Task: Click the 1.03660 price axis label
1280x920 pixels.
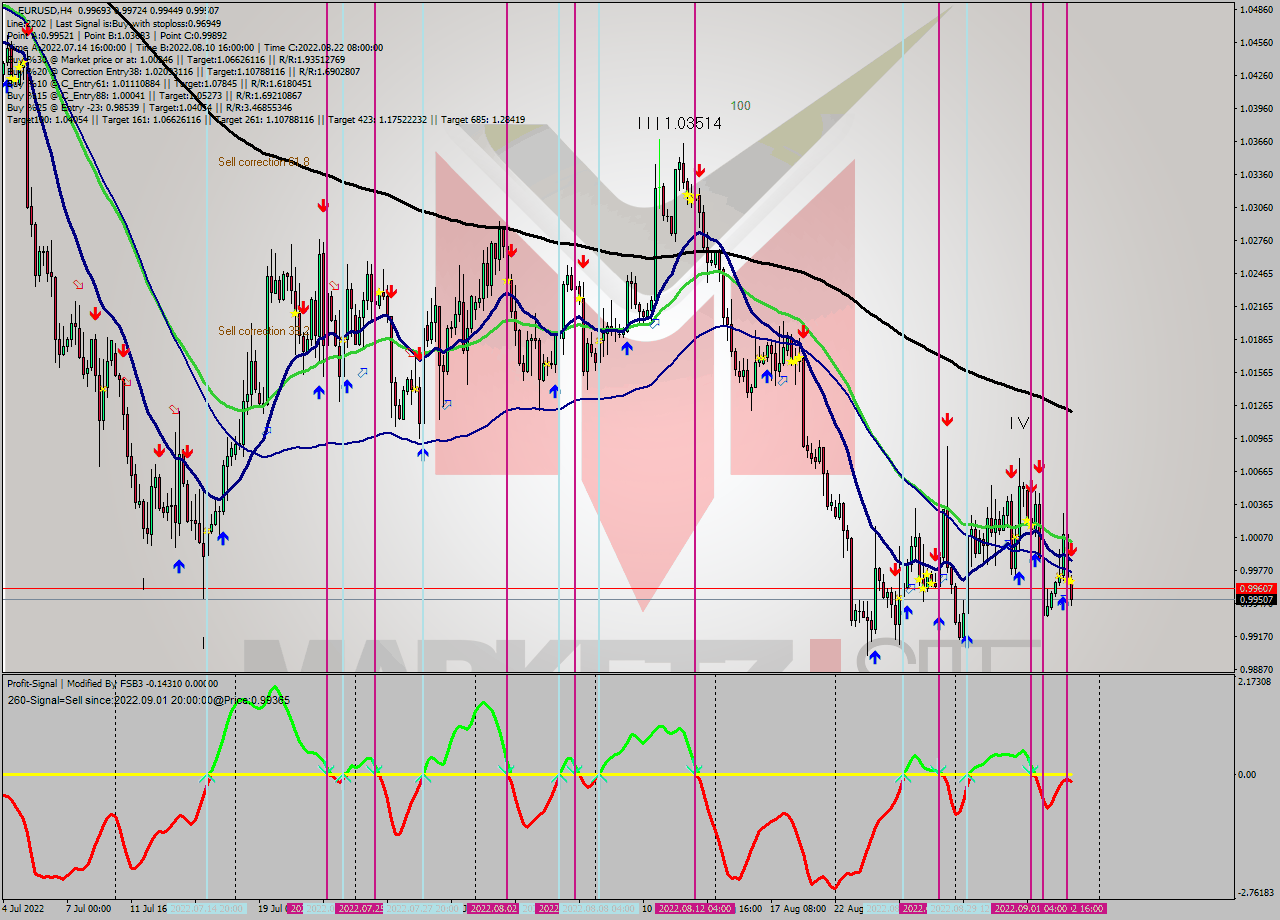Action: click(x=1256, y=141)
